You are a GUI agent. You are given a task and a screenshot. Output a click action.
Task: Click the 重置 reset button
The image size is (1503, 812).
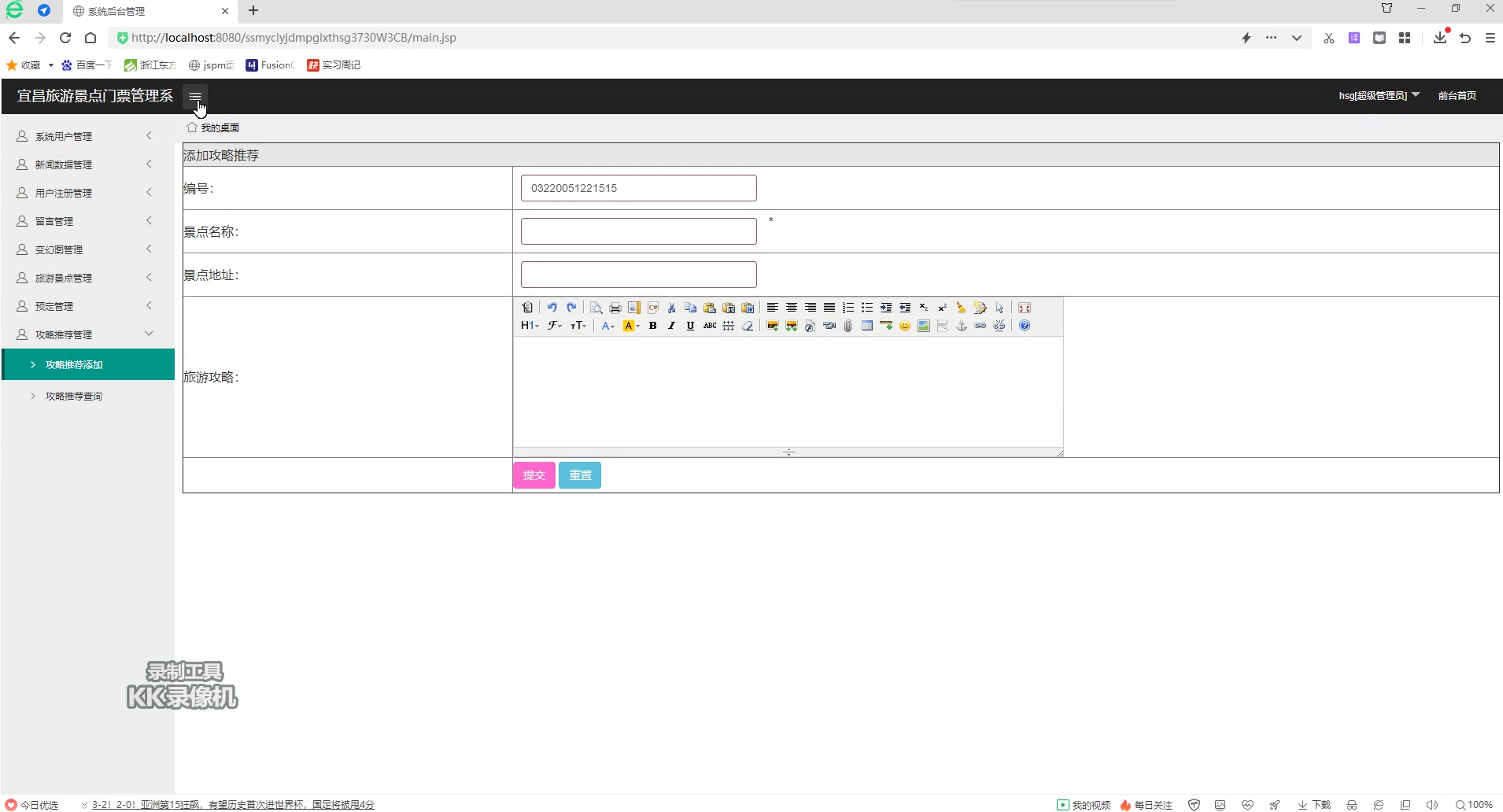coord(580,475)
